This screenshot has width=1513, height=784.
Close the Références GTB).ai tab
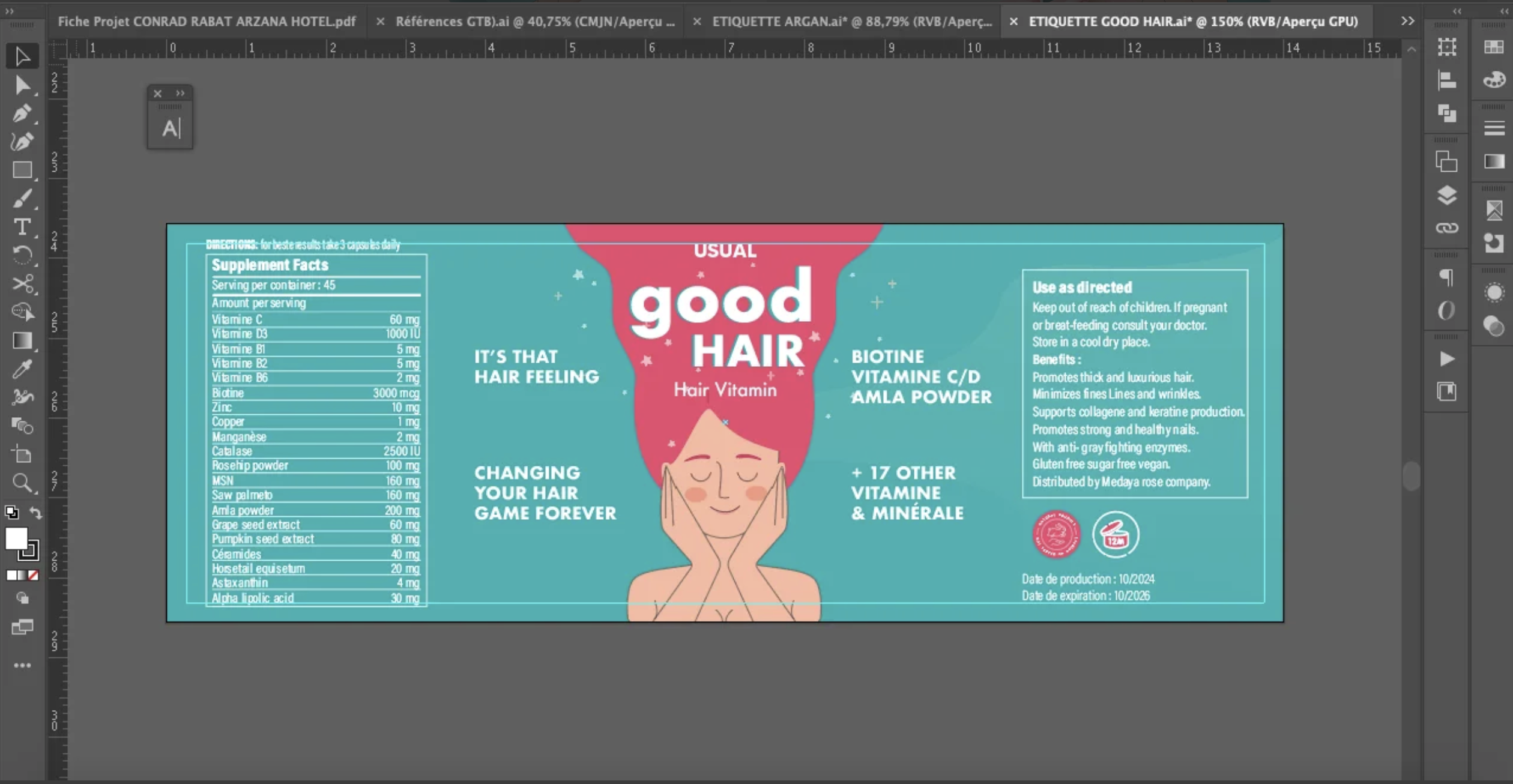point(380,22)
